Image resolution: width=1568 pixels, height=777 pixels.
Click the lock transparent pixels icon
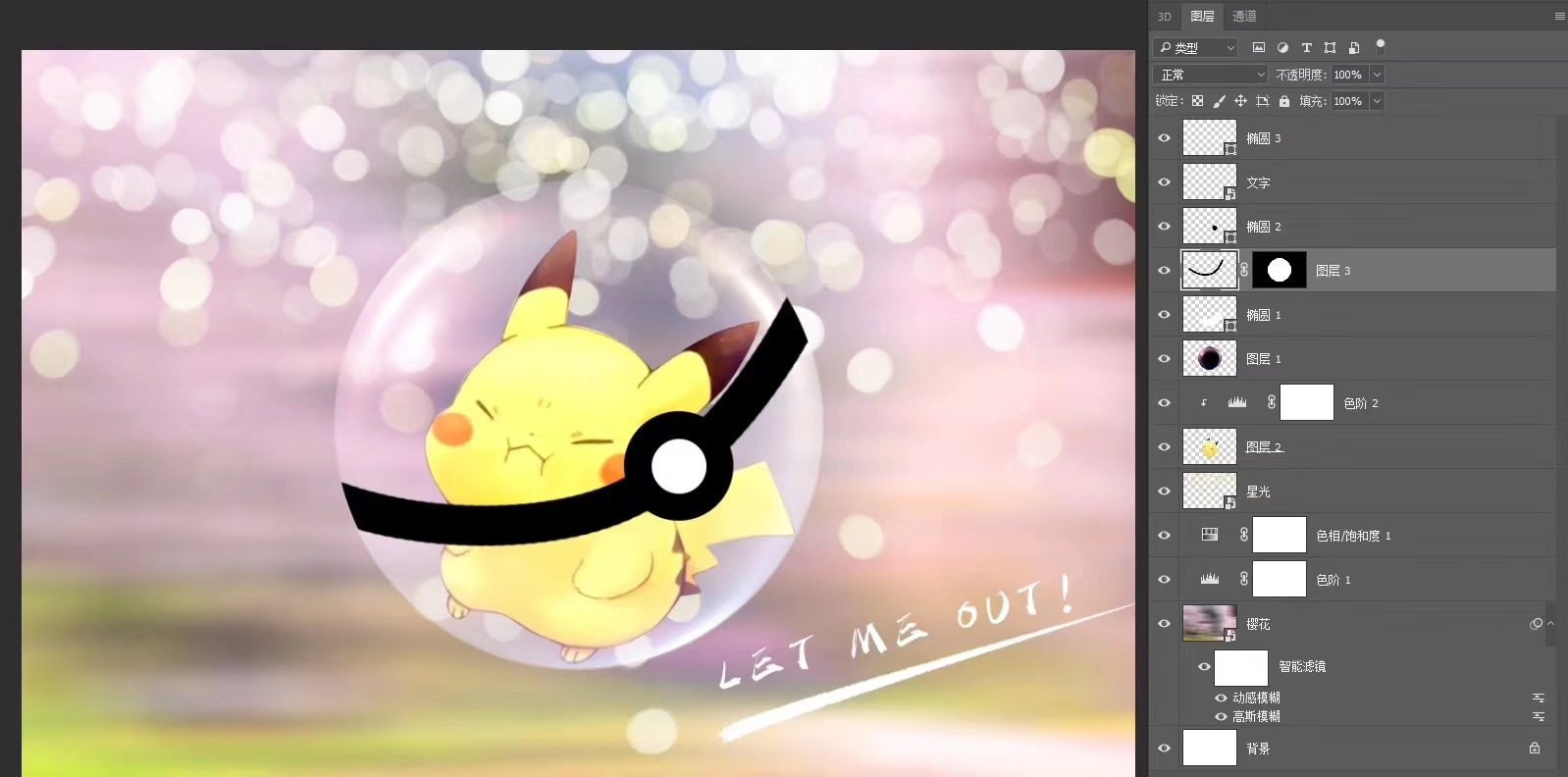[x=1197, y=101]
